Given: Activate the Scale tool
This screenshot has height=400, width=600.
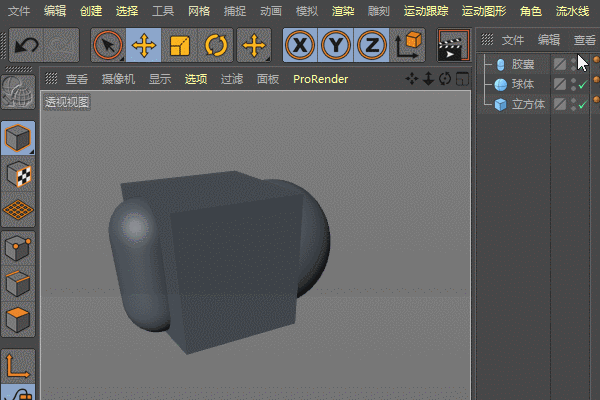Looking at the screenshot, I should pyautogui.click(x=179, y=45).
